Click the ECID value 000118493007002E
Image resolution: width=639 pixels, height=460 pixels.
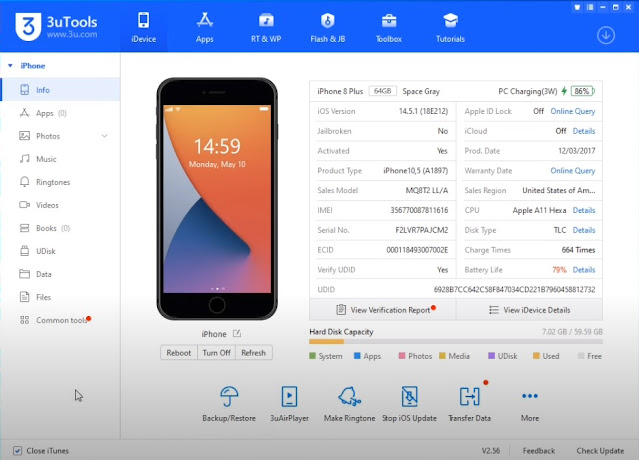click(x=417, y=250)
